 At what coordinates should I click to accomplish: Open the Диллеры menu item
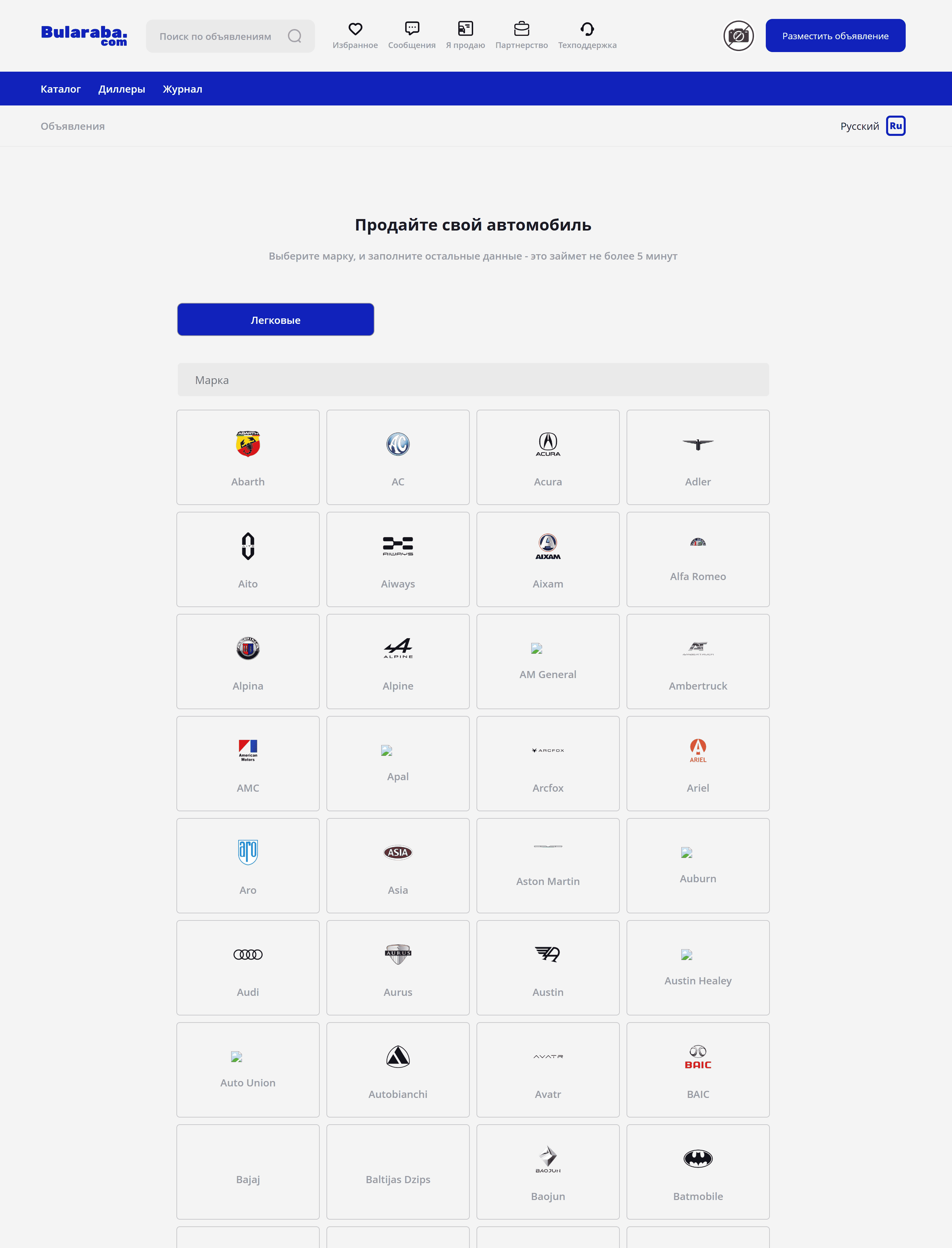pos(122,89)
